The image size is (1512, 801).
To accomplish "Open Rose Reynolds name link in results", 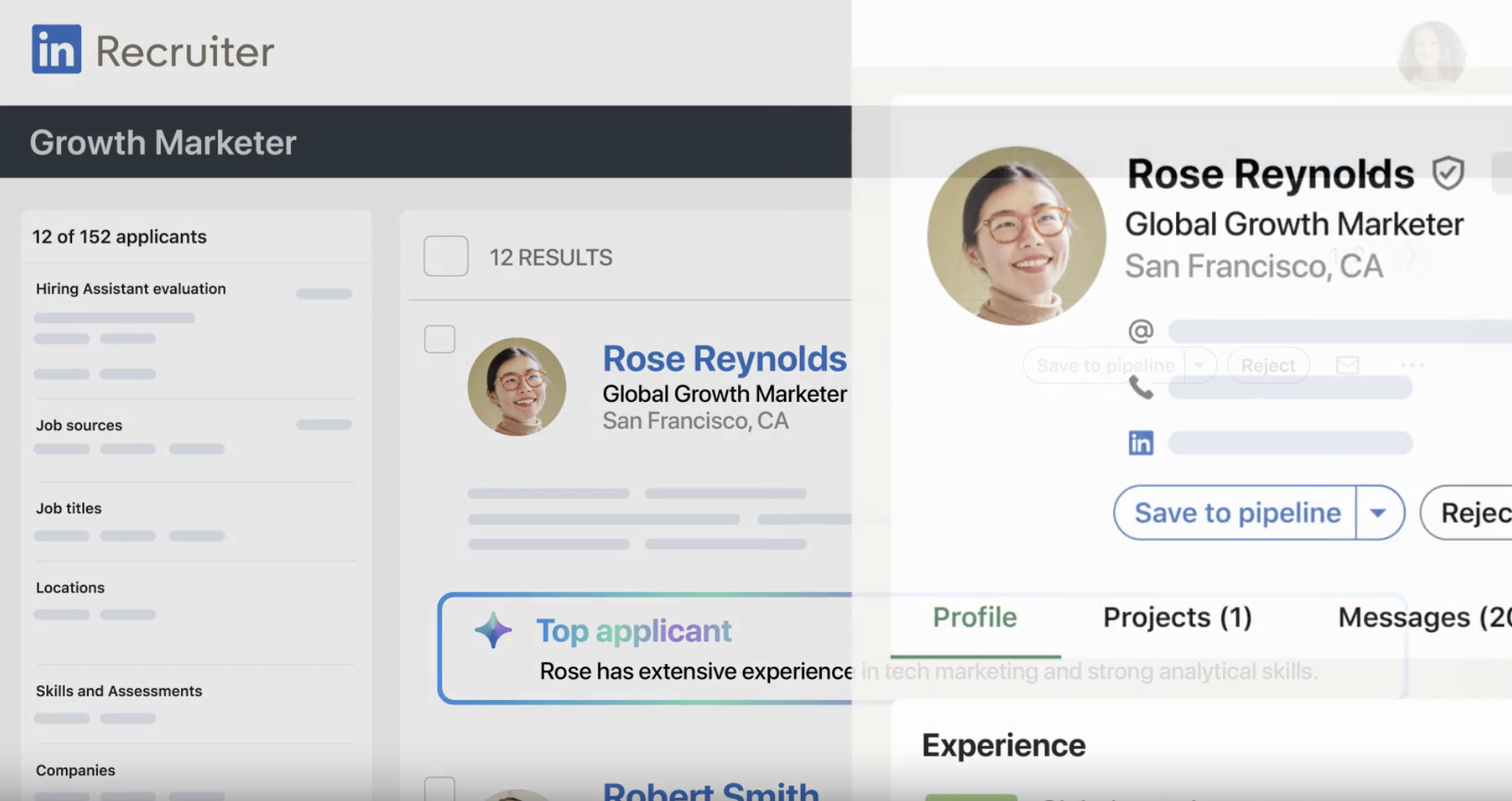I will point(724,358).
